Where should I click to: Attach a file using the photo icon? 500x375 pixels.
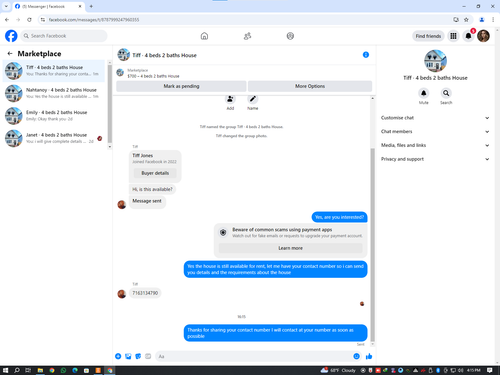pyautogui.click(x=128, y=356)
